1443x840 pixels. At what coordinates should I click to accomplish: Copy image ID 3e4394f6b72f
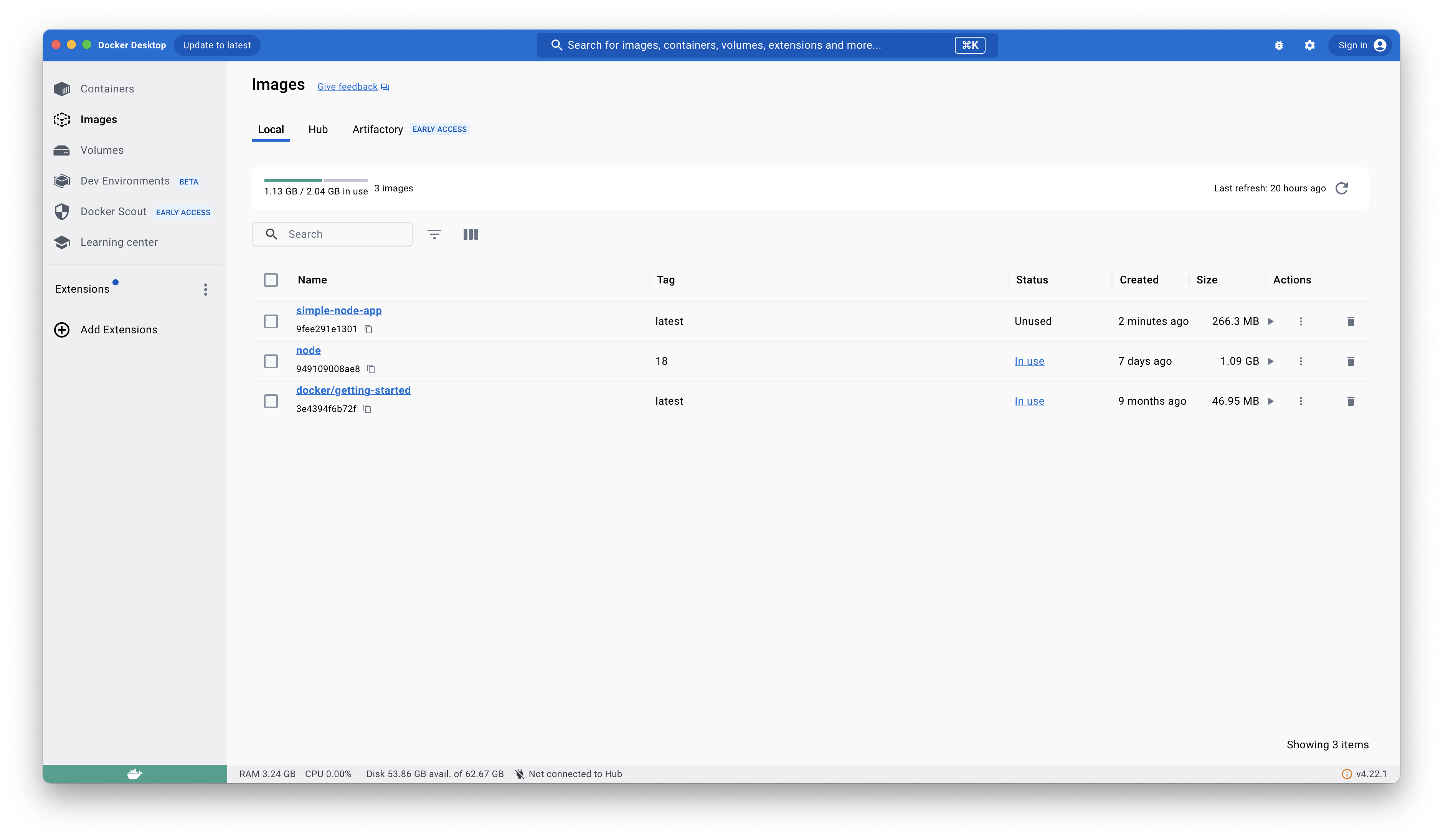[367, 409]
